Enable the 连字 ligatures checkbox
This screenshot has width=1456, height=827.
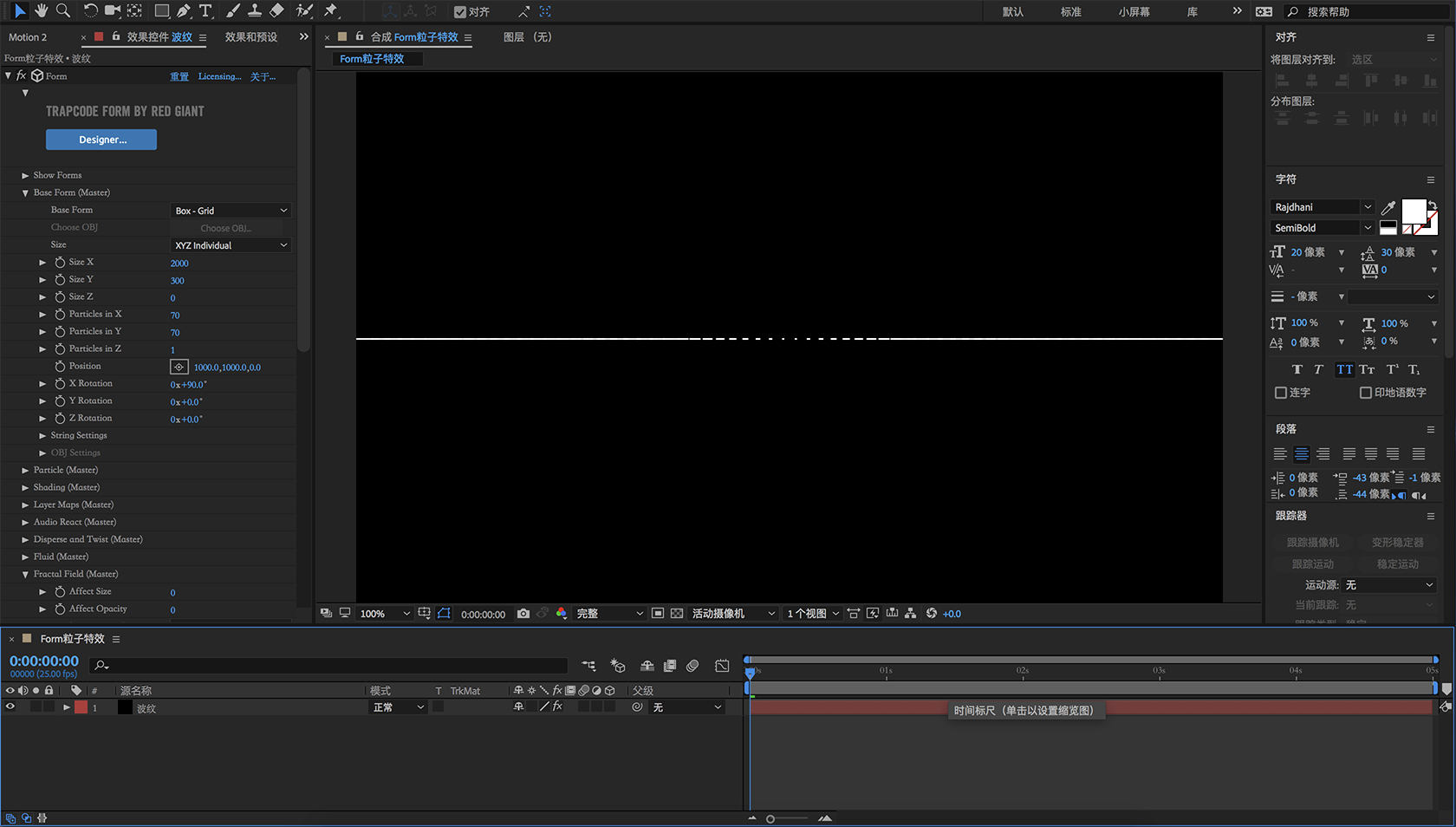[x=1281, y=393]
